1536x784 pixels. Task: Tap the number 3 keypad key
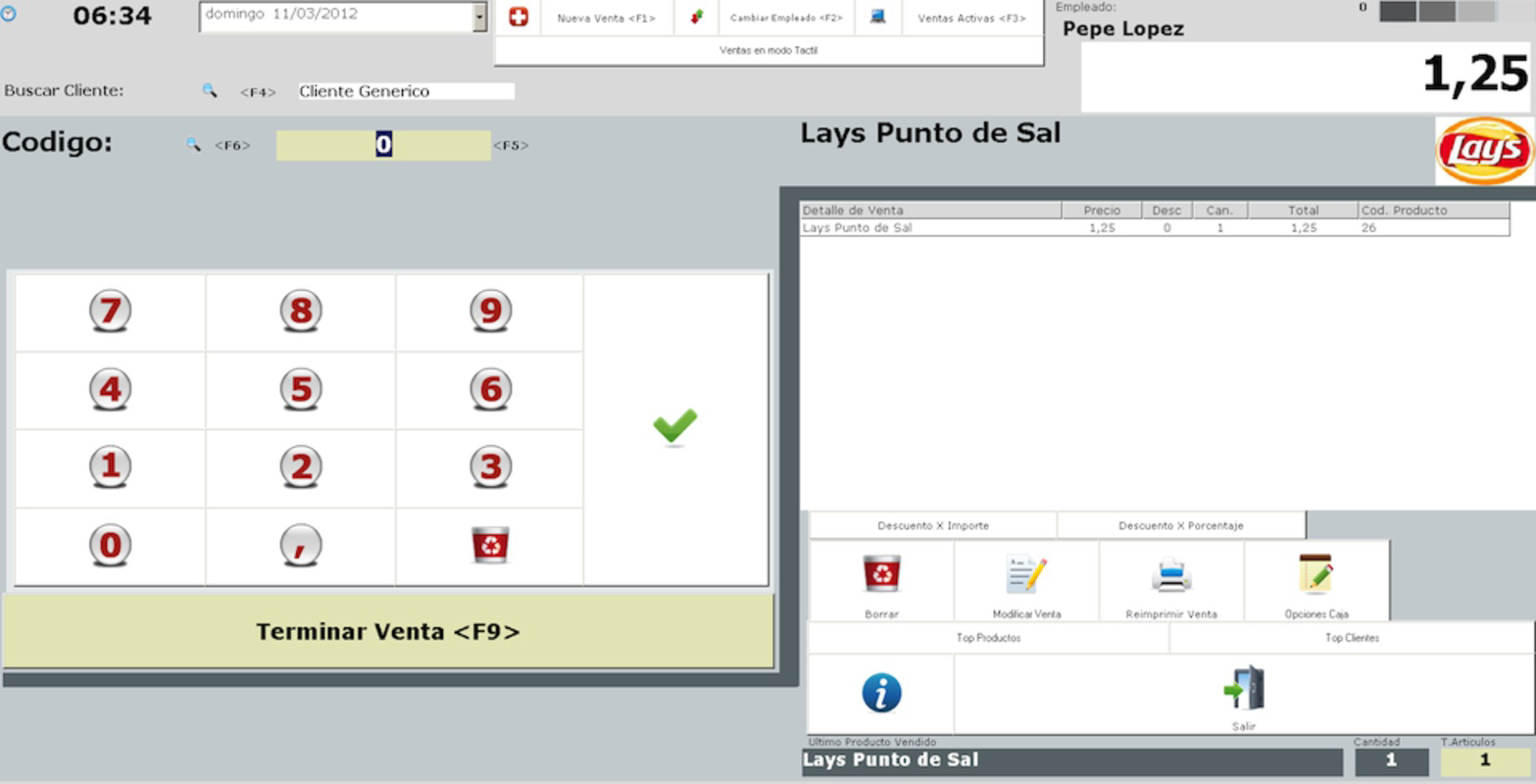[x=490, y=467]
